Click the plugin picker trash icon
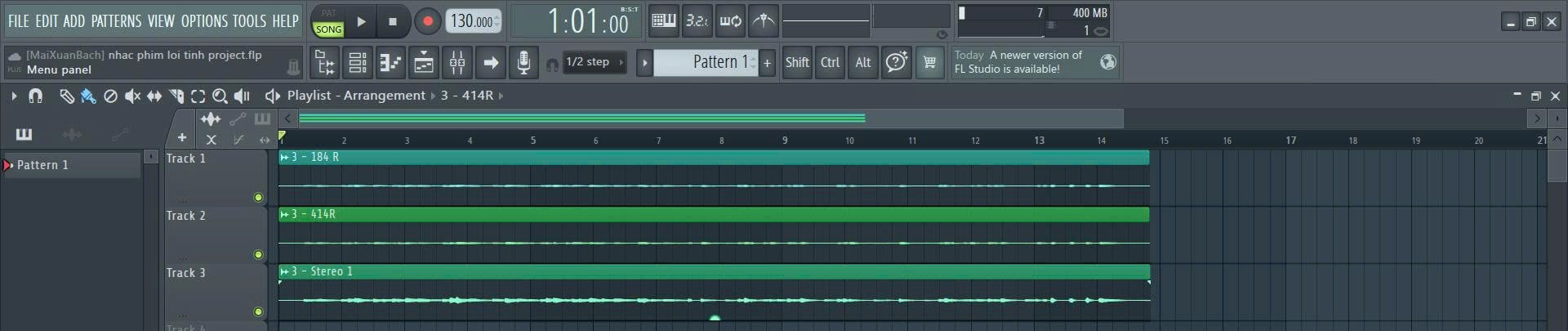 (x=294, y=67)
